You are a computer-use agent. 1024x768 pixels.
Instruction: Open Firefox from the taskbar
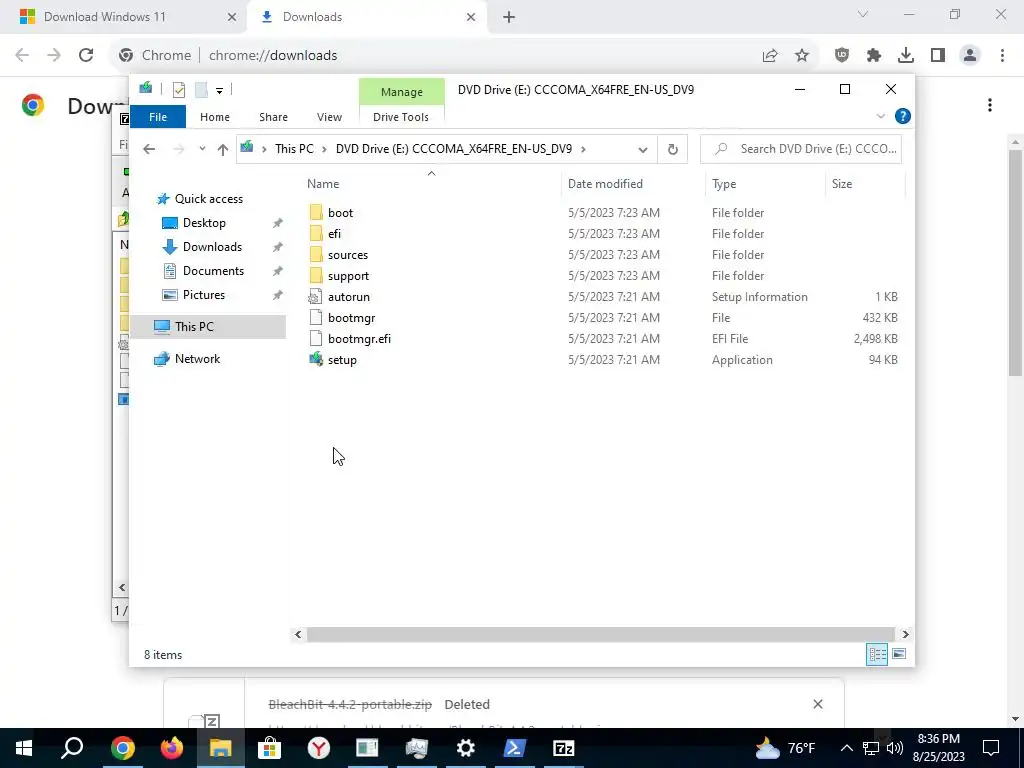172,748
